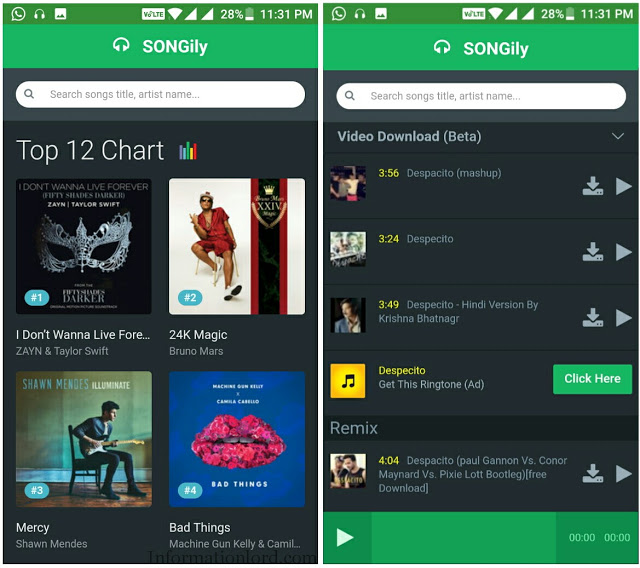Image resolution: width=640 pixels, height=568 pixels.
Task: Focus the search field on the chart screen
Action: pyautogui.click(x=160, y=94)
